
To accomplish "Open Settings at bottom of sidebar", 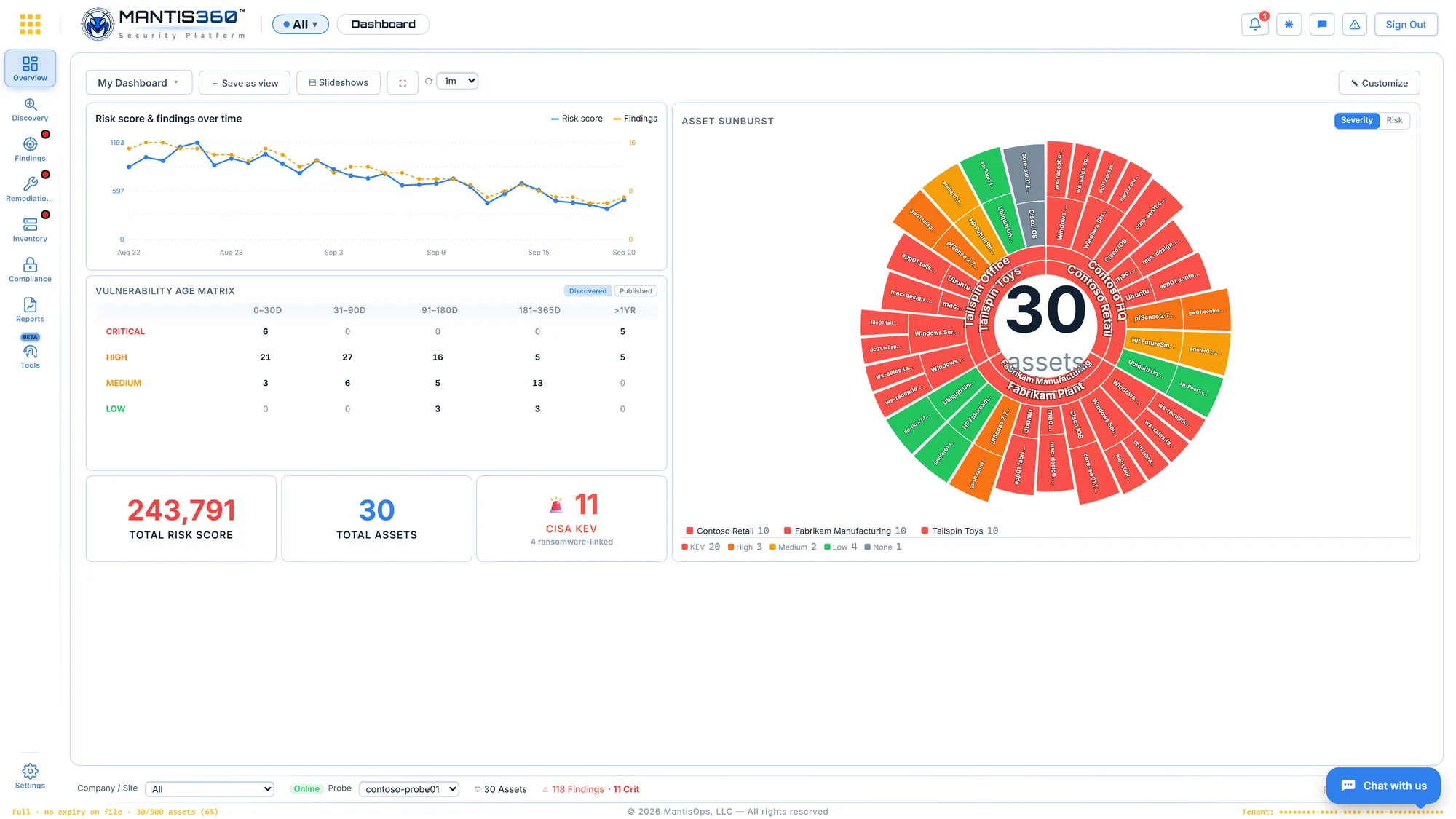I will click(30, 776).
